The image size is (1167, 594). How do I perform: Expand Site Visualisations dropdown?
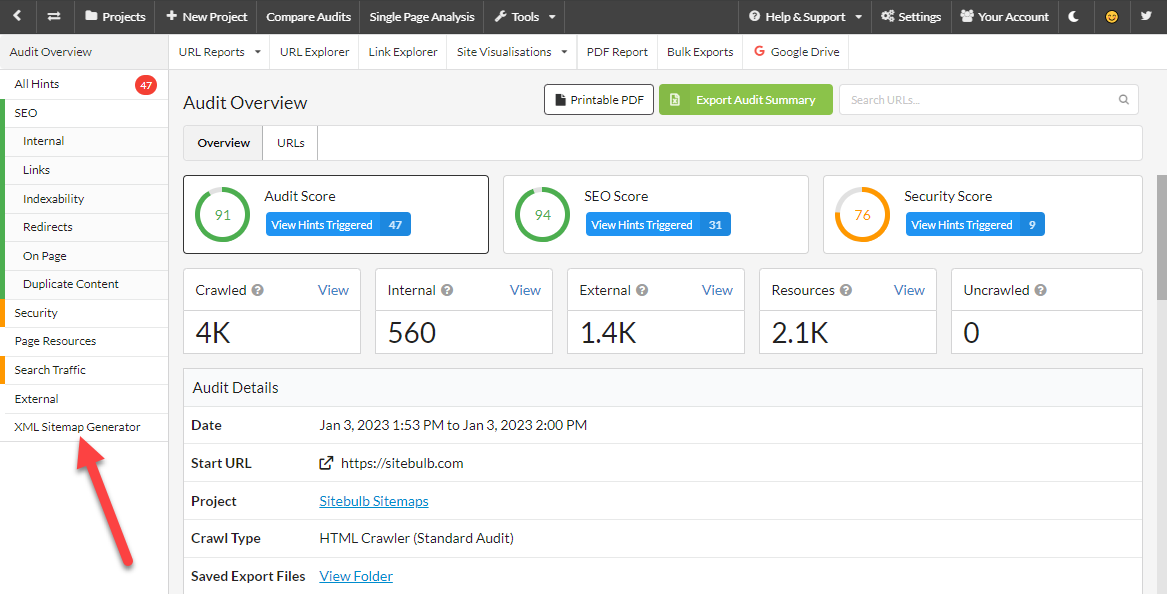[512, 52]
